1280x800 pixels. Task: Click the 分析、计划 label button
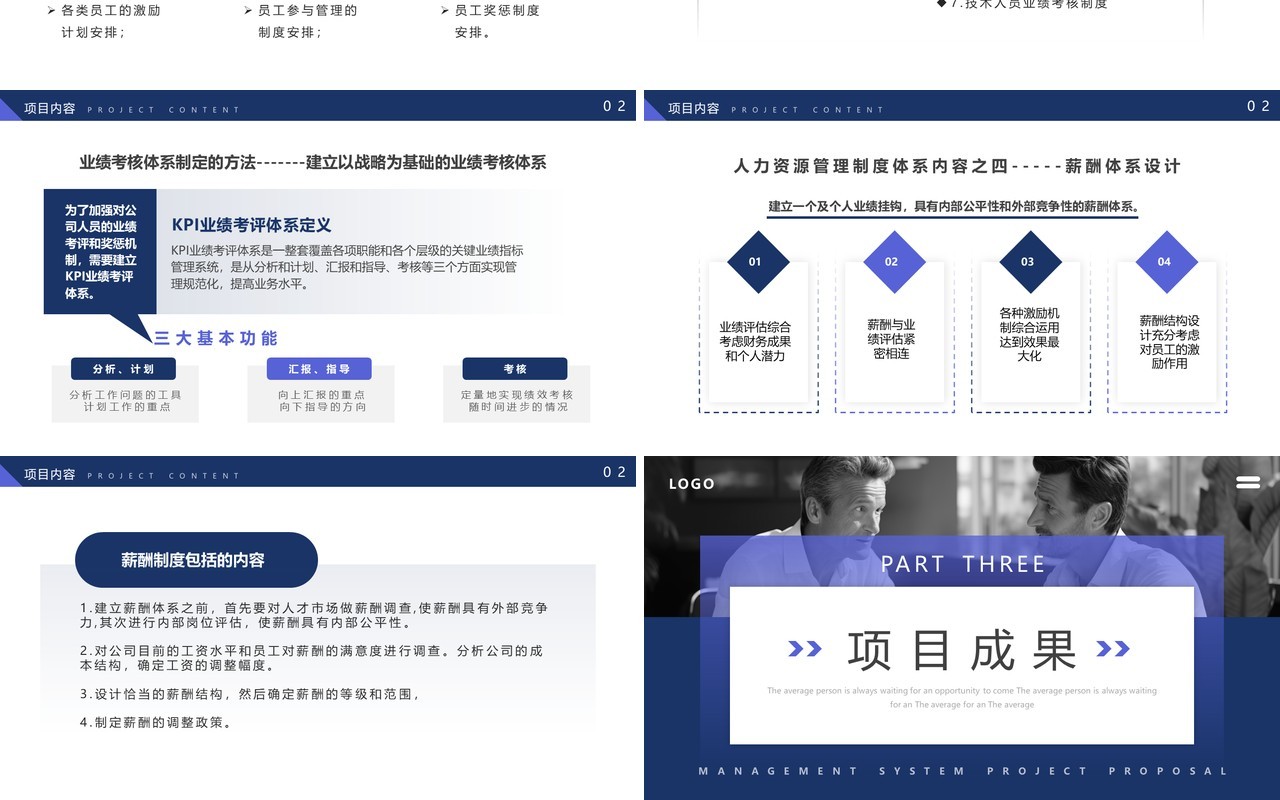click(x=123, y=369)
